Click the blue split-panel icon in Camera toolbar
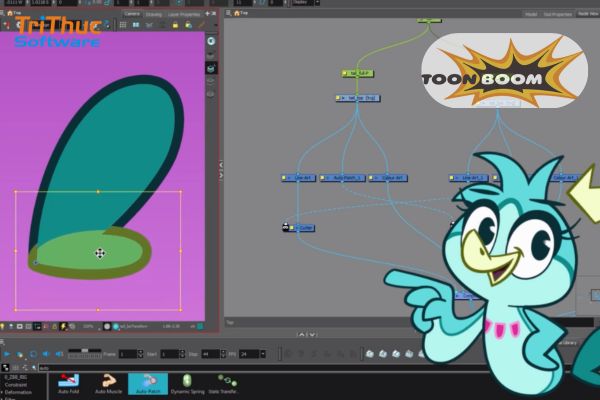The image size is (600, 400). [136, 25]
